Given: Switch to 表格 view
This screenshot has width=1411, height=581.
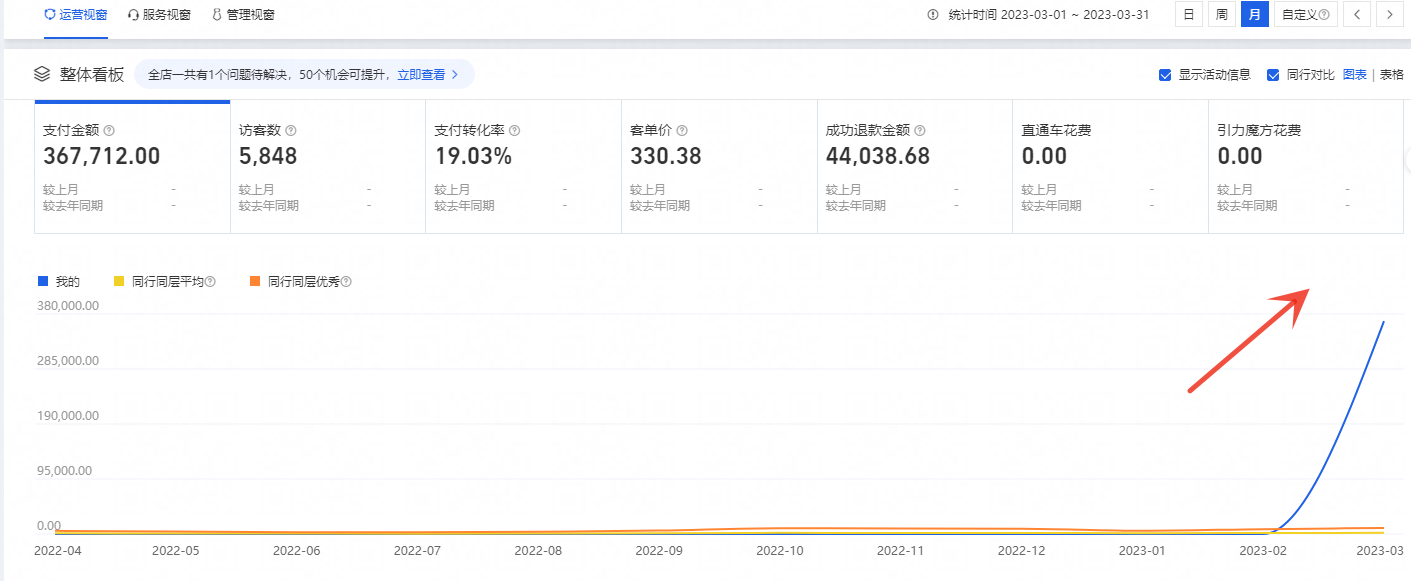Looking at the screenshot, I should (1392, 75).
